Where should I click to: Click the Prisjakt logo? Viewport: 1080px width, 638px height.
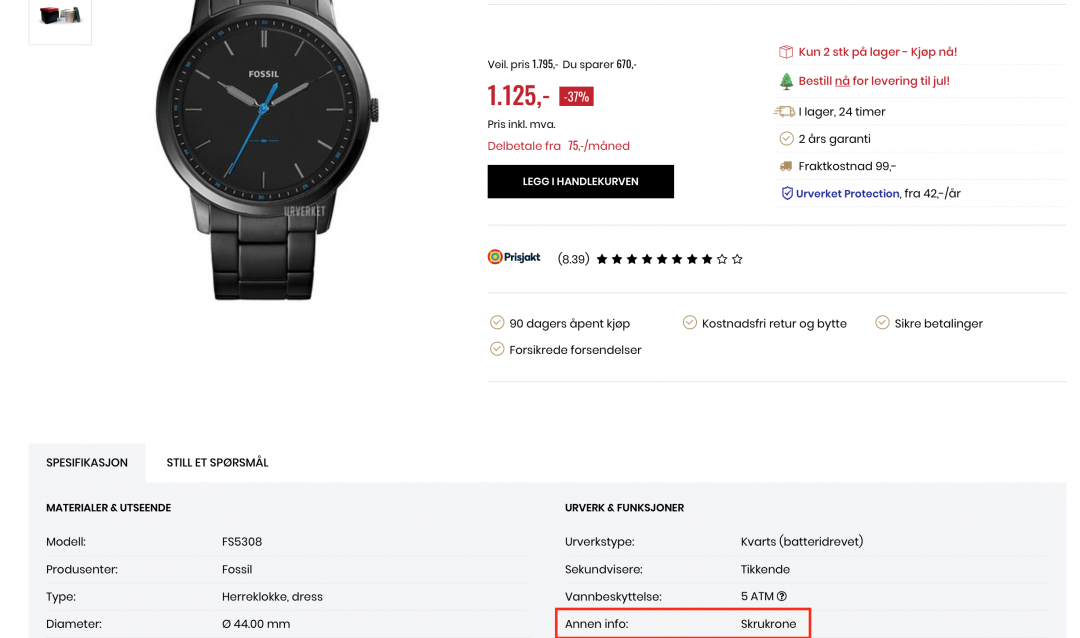514,257
